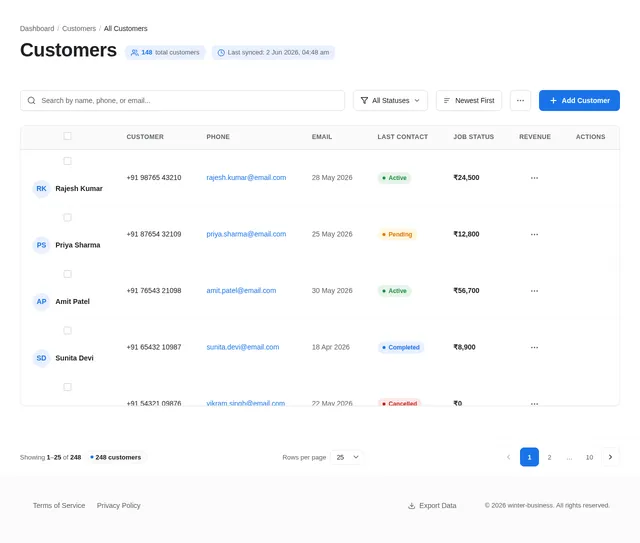Open the Newest First sort dropdown
Image resolution: width=640 pixels, height=543 pixels.
[469, 100]
